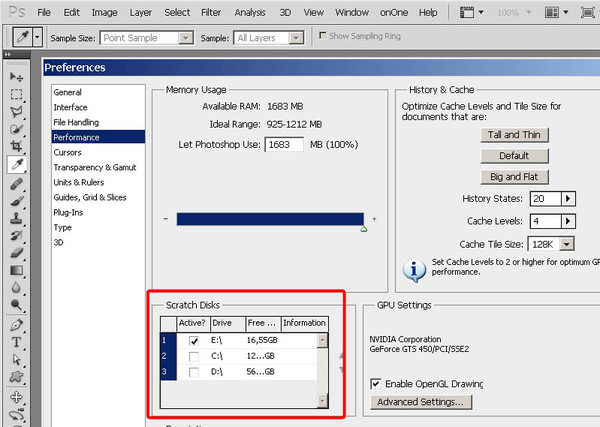Click the Photoshop Ps logo
Image resolution: width=600 pixels, height=427 pixels.
point(17,12)
